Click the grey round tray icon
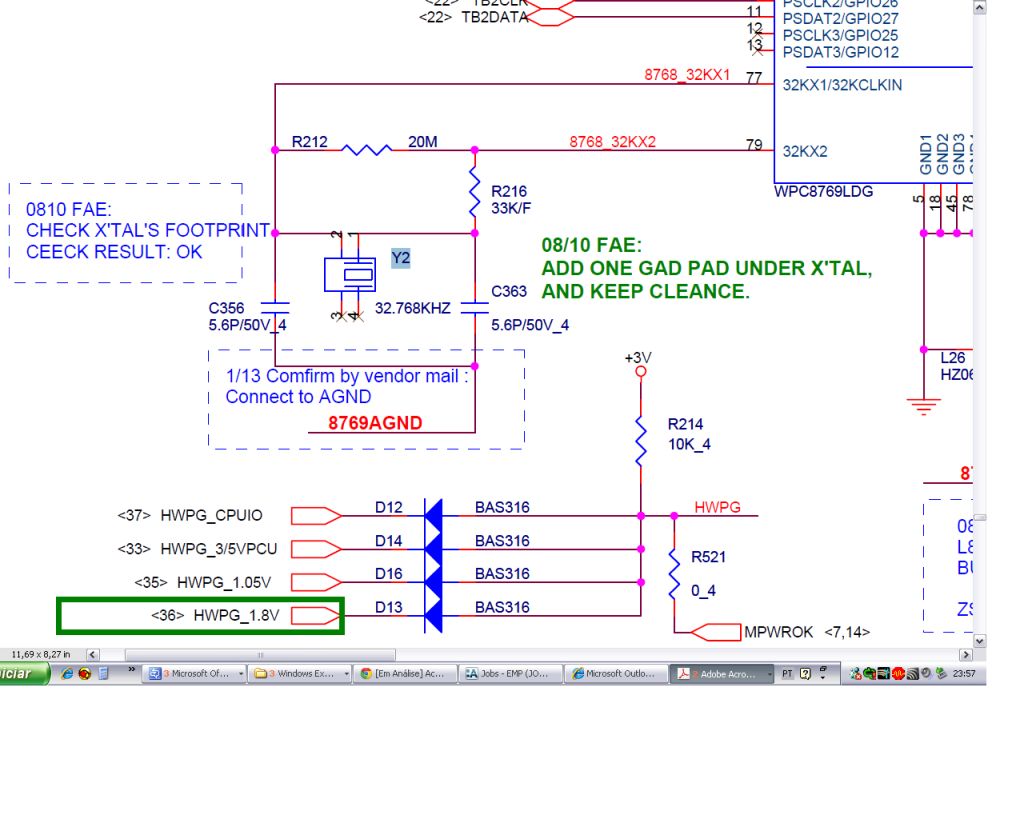Screen dimensions: 1024x819 925,673
